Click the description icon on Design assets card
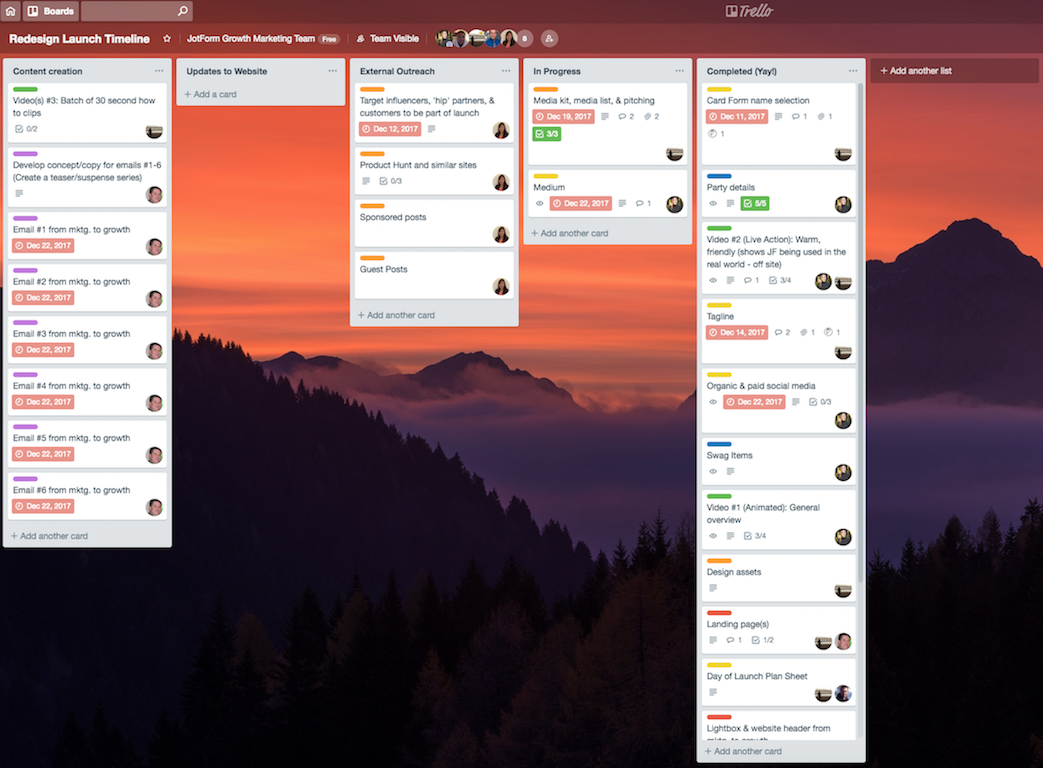 point(713,588)
